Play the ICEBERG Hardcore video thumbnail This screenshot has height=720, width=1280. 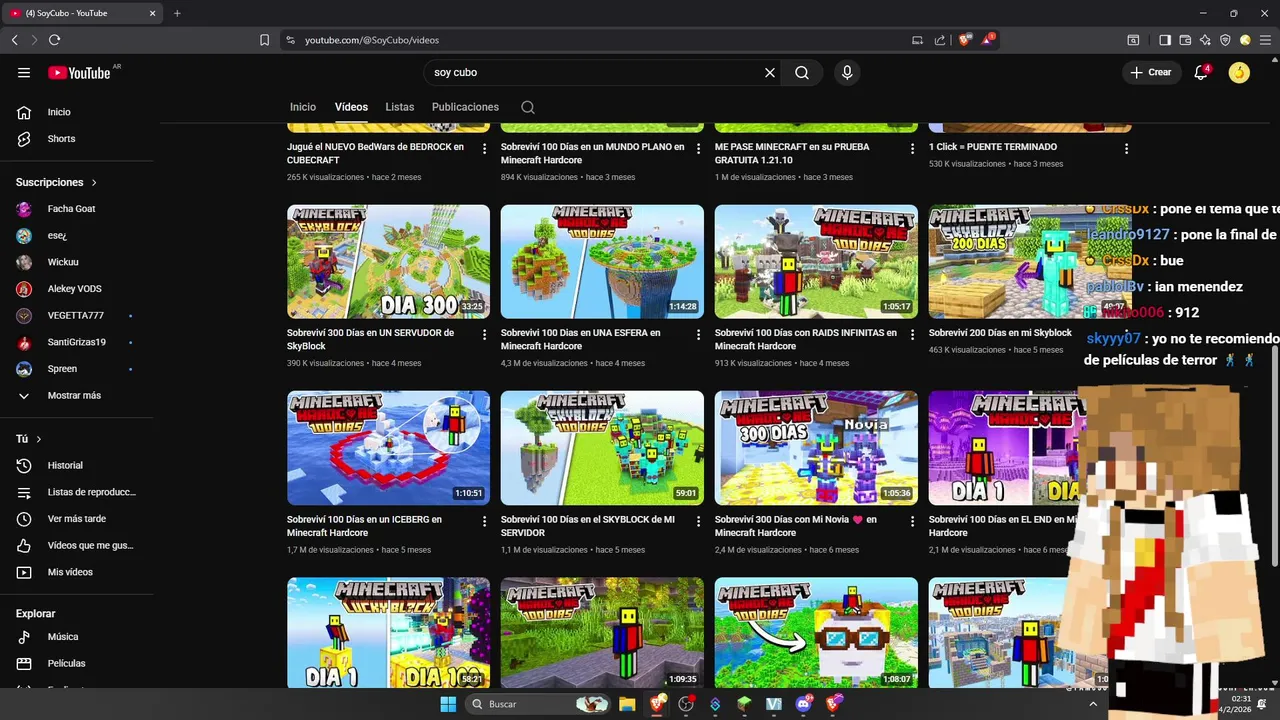point(388,448)
